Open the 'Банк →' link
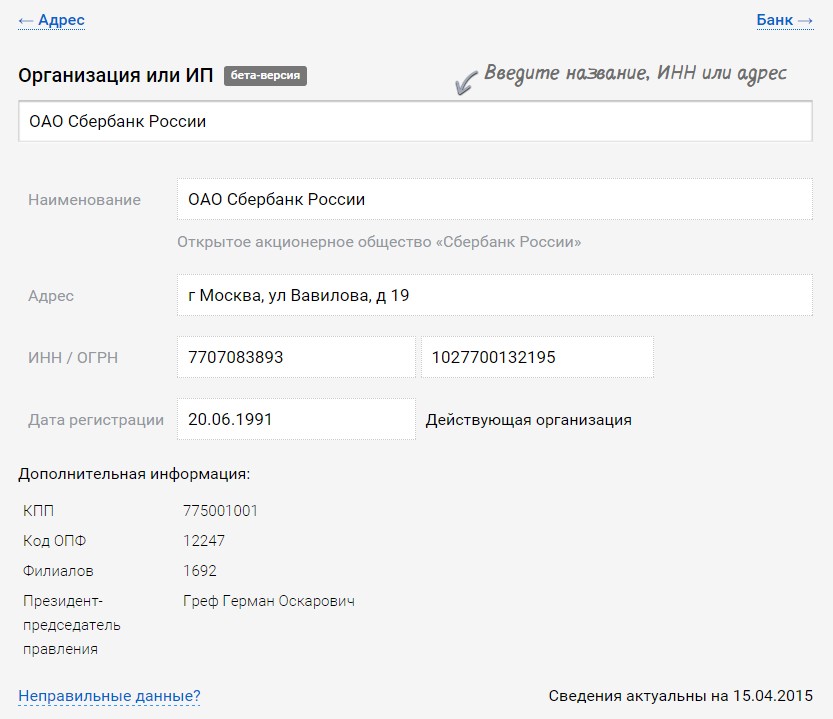Image resolution: width=833 pixels, height=719 pixels. (785, 20)
